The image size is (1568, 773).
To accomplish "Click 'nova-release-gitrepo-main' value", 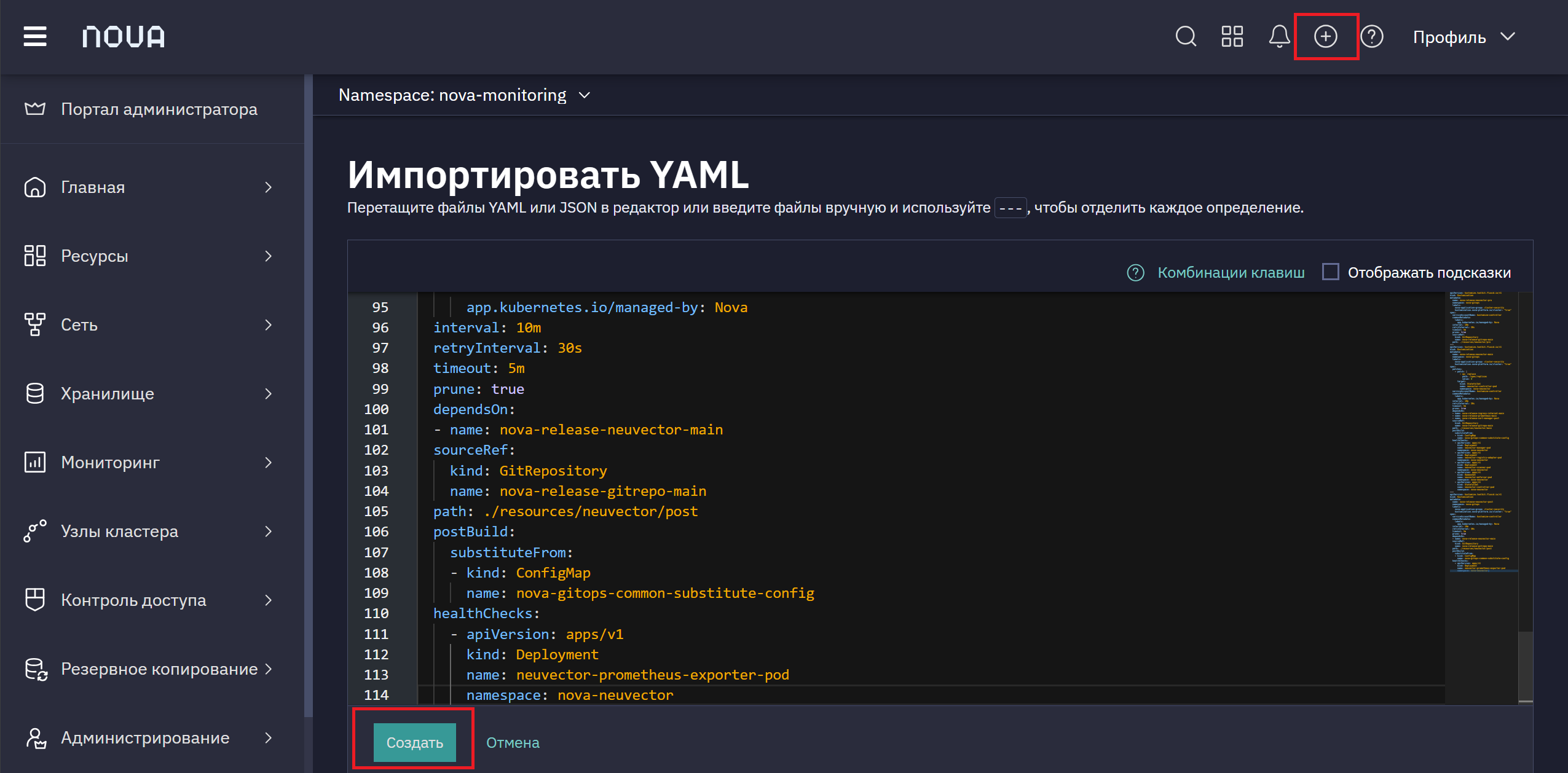I will click(x=603, y=491).
